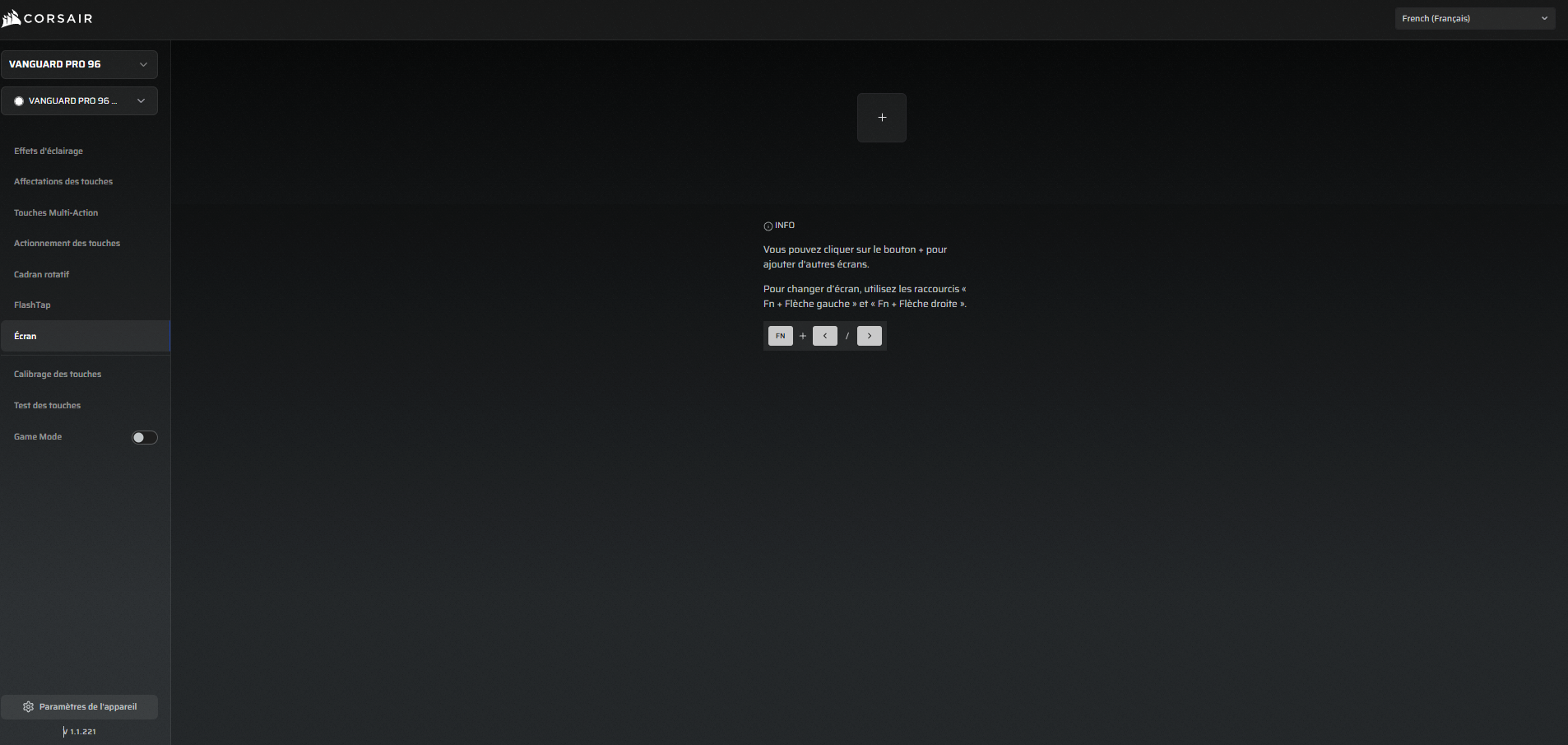Open Calibrage des touches page
Image resolution: width=1568 pixels, height=745 pixels.
pyautogui.click(x=58, y=375)
